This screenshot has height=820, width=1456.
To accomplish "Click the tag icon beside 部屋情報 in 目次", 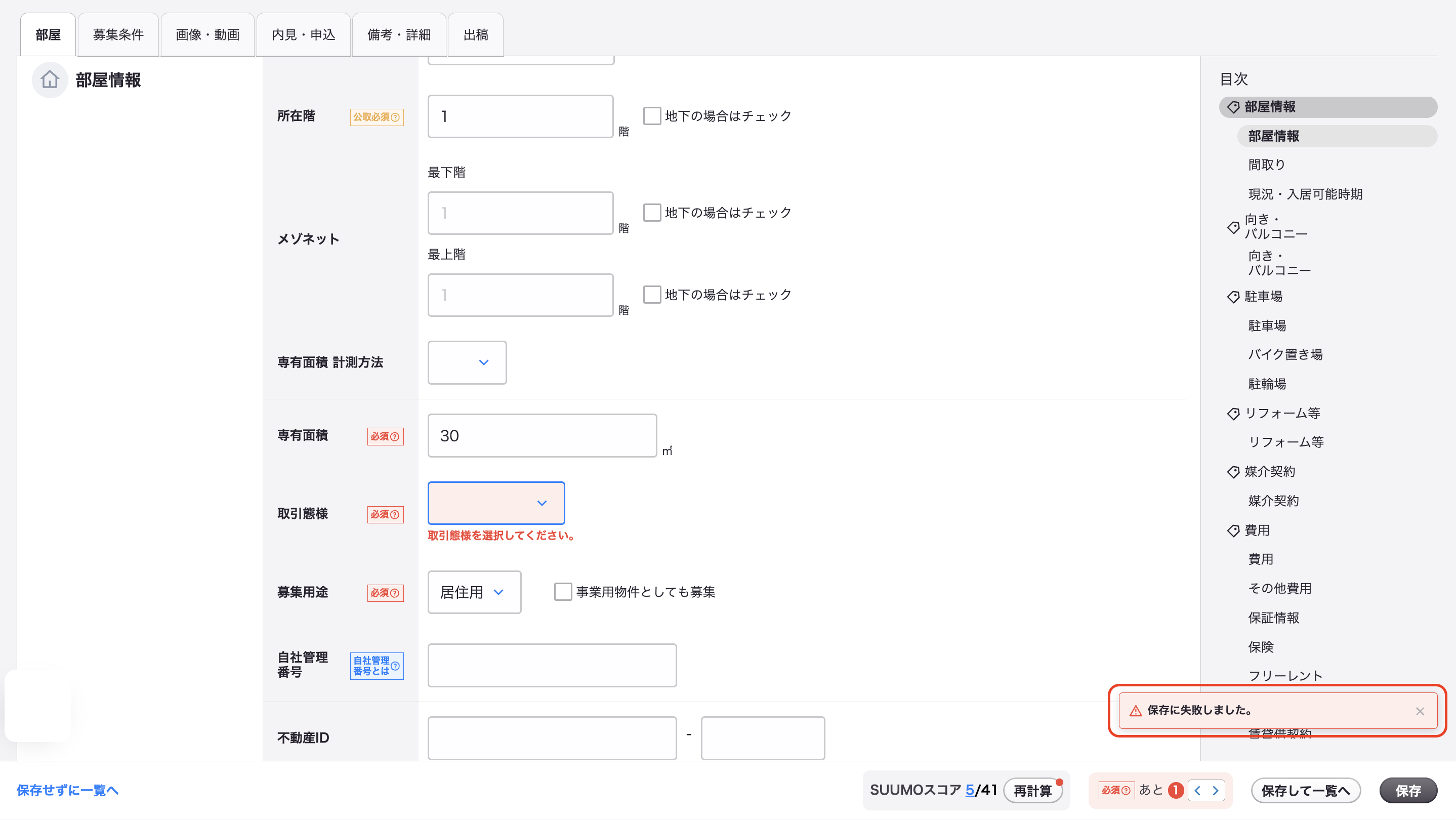I will 1233,107.
